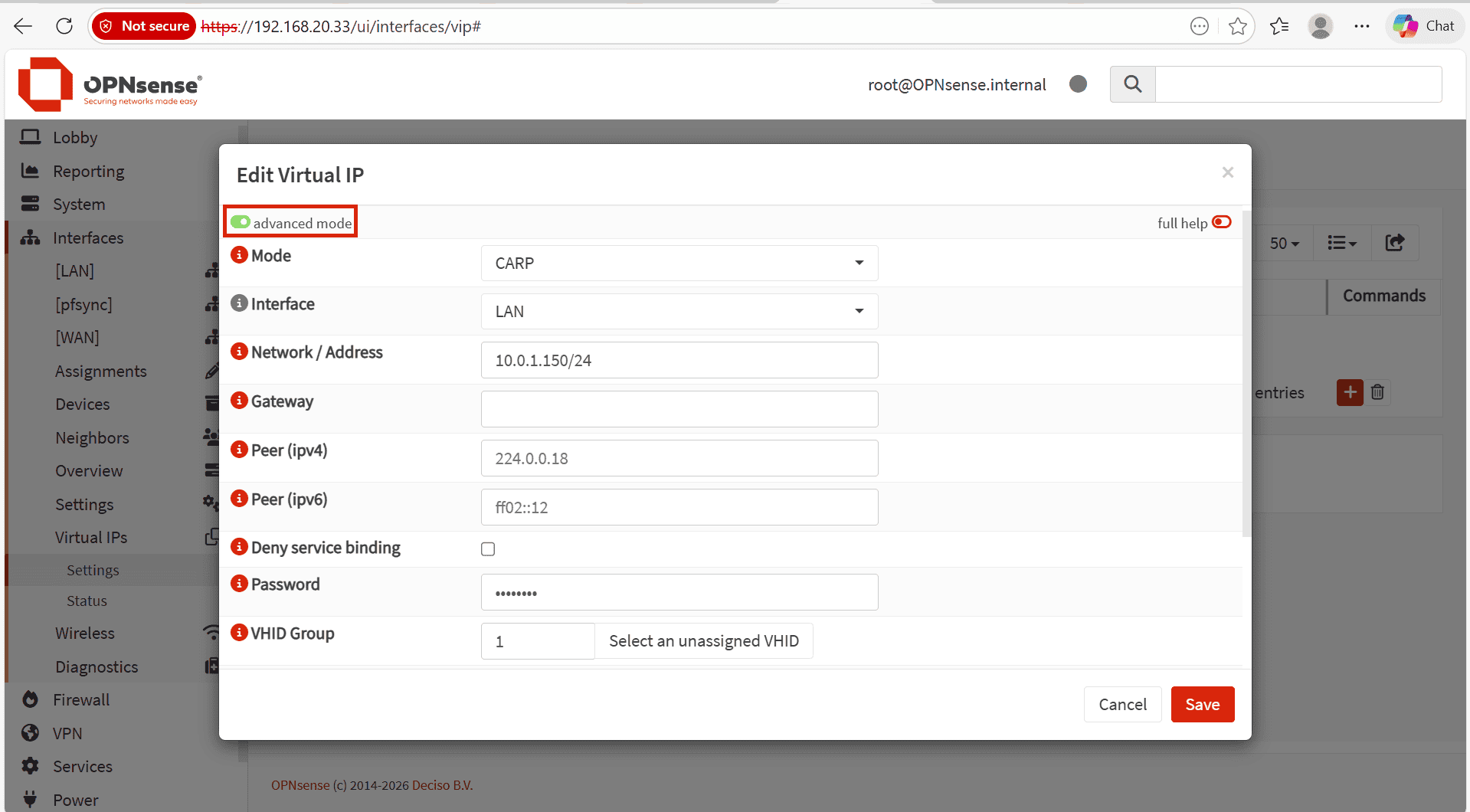This screenshot has width=1470, height=812.
Task: Click the browser back arrow
Action: 23,26
